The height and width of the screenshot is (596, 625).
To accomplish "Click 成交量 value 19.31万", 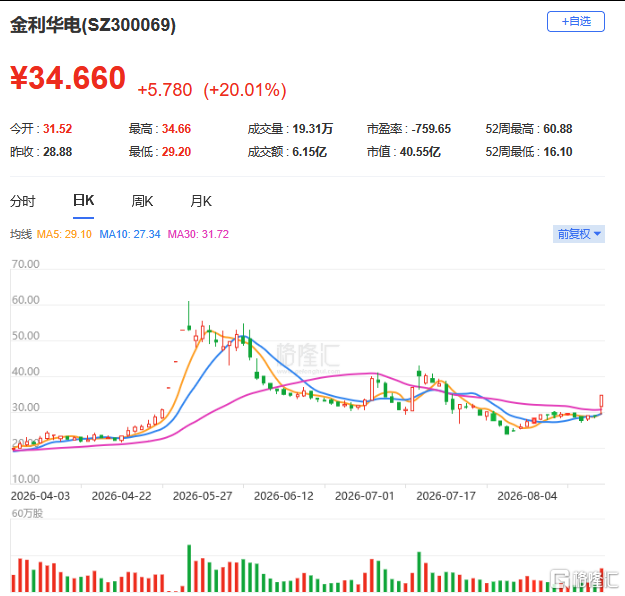I will tap(312, 129).
